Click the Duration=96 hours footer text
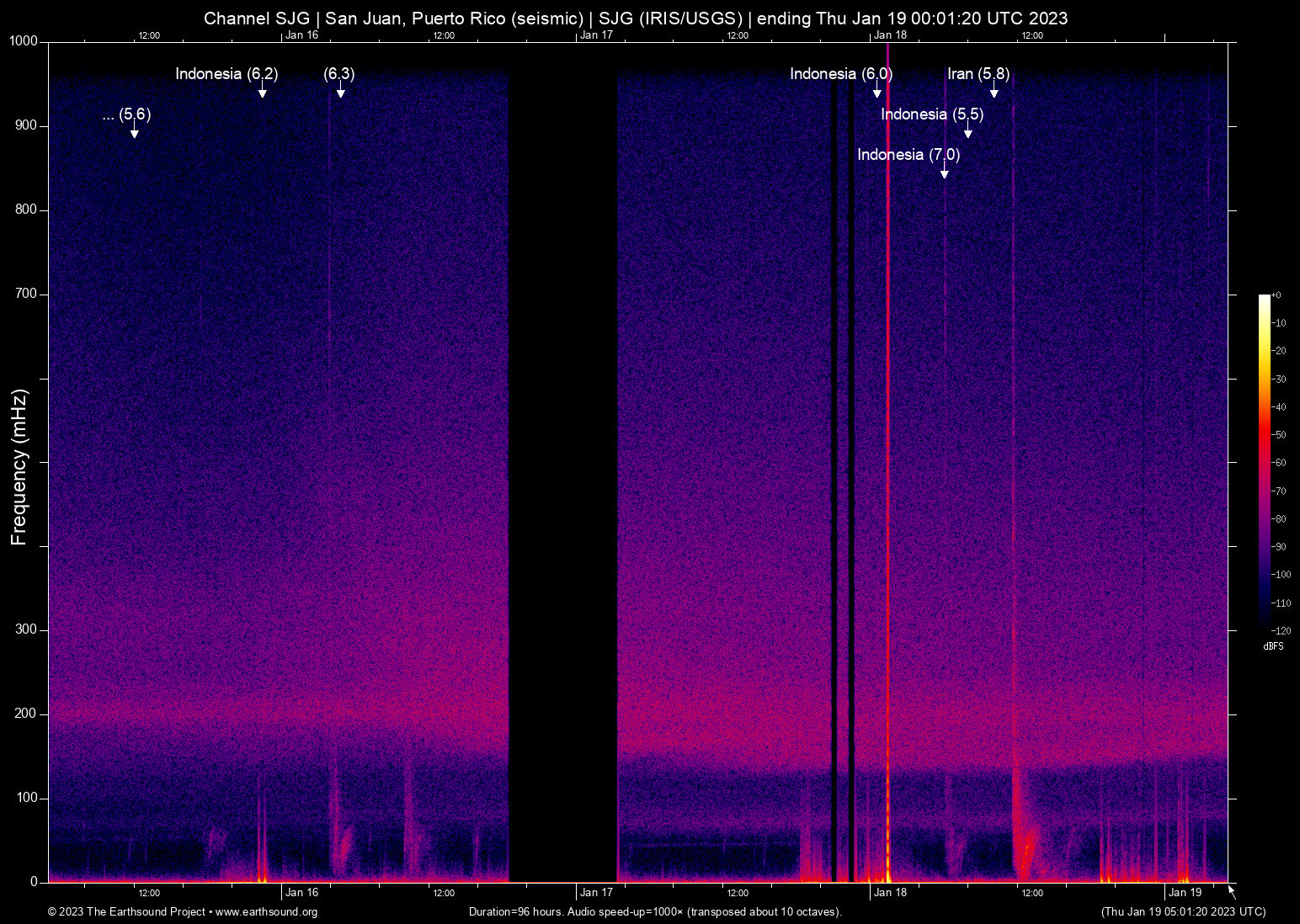This screenshot has width=1300, height=924. 654,912
